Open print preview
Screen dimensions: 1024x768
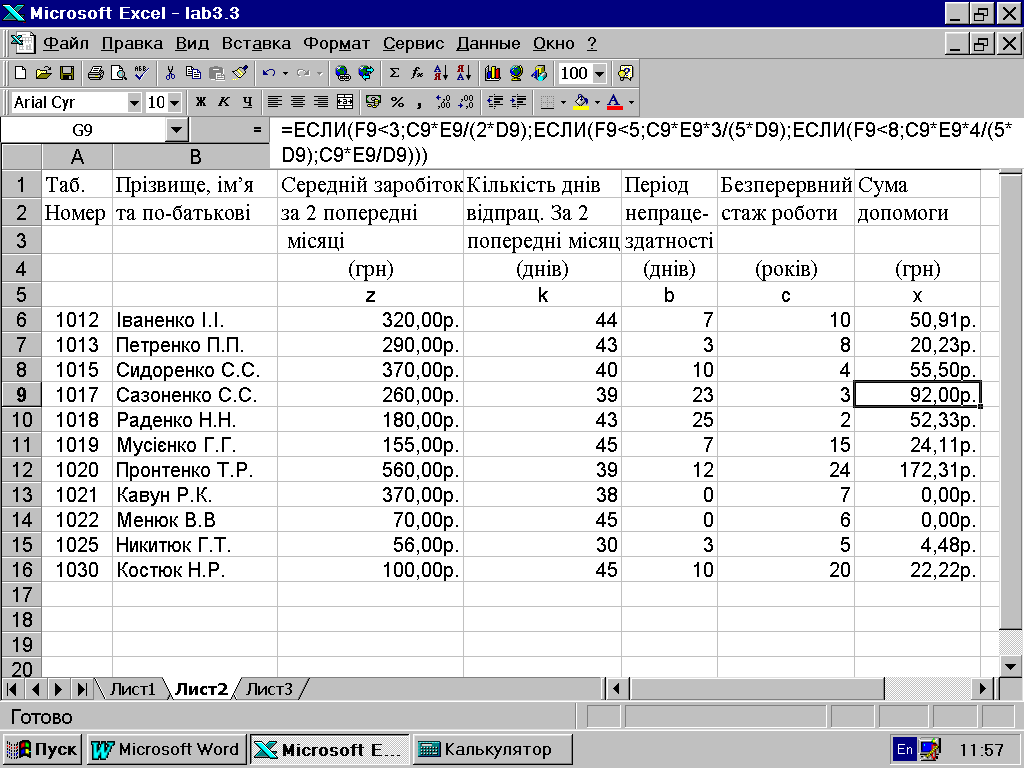click(119, 73)
